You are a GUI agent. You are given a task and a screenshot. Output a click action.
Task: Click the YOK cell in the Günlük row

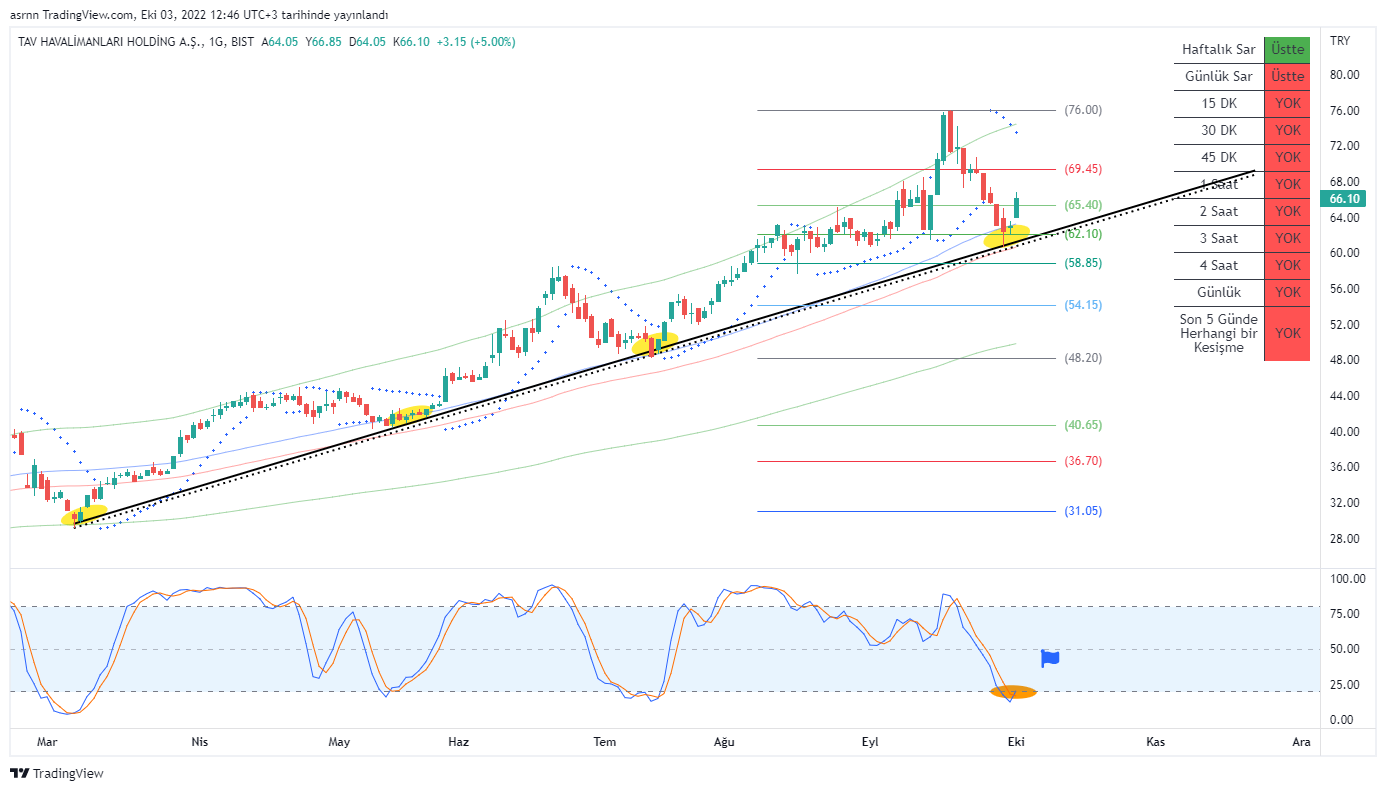point(1287,292)
